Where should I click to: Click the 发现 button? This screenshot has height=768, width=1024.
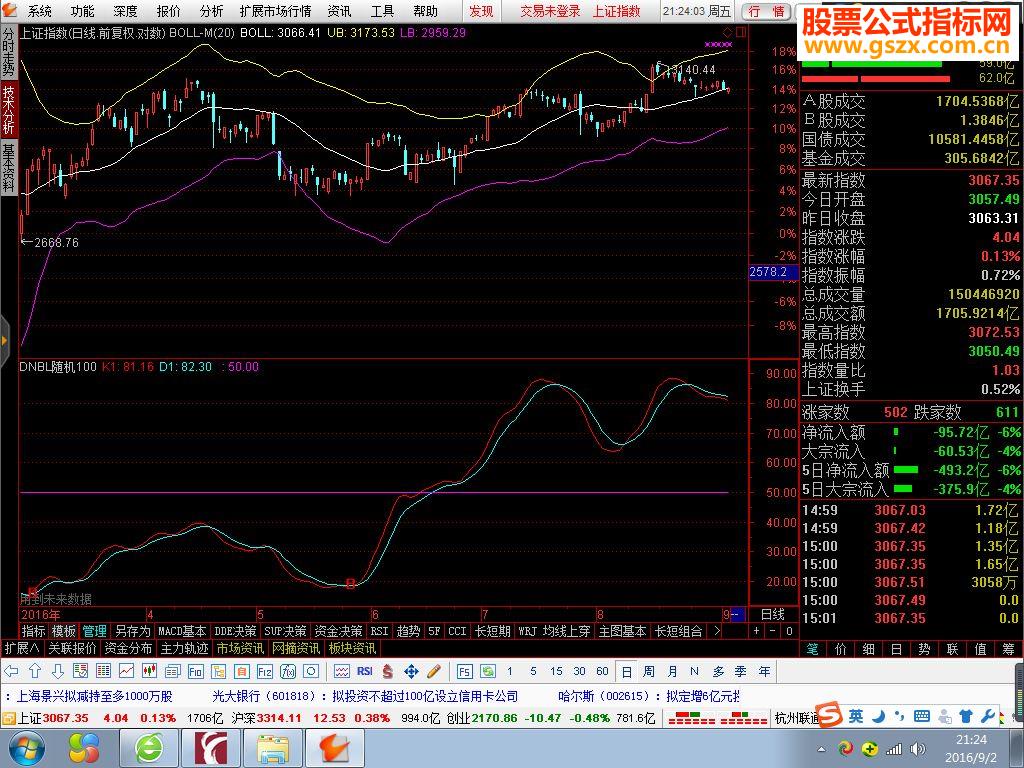(x=481, y=11)
